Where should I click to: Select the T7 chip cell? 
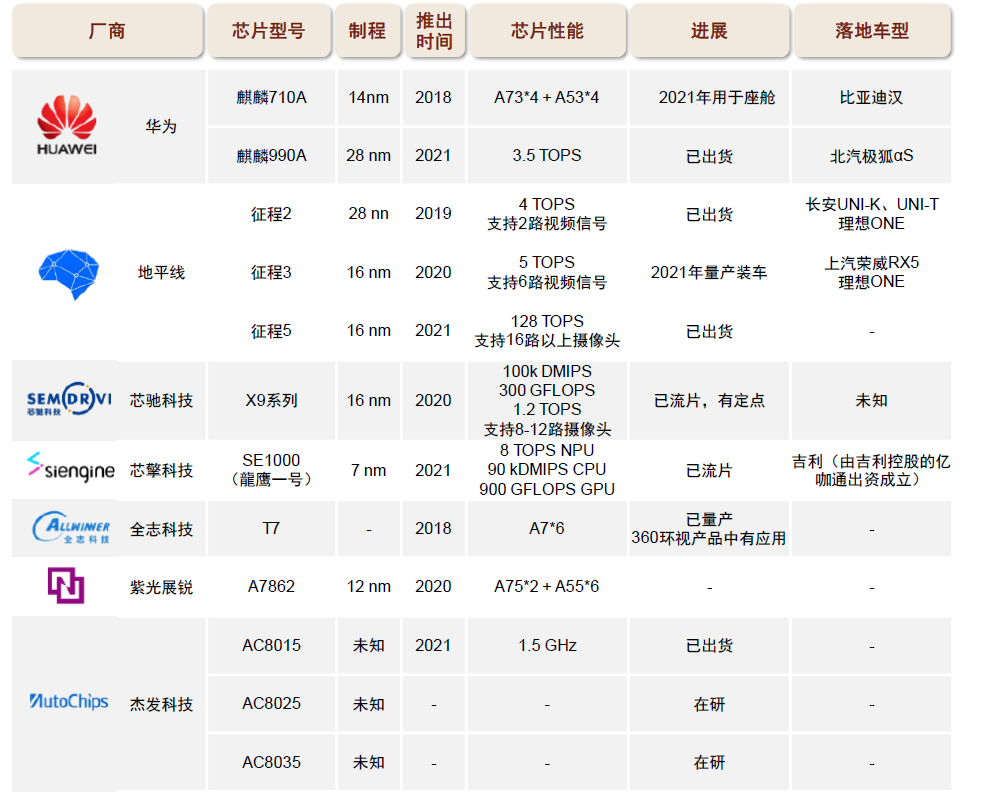(271, 528)
